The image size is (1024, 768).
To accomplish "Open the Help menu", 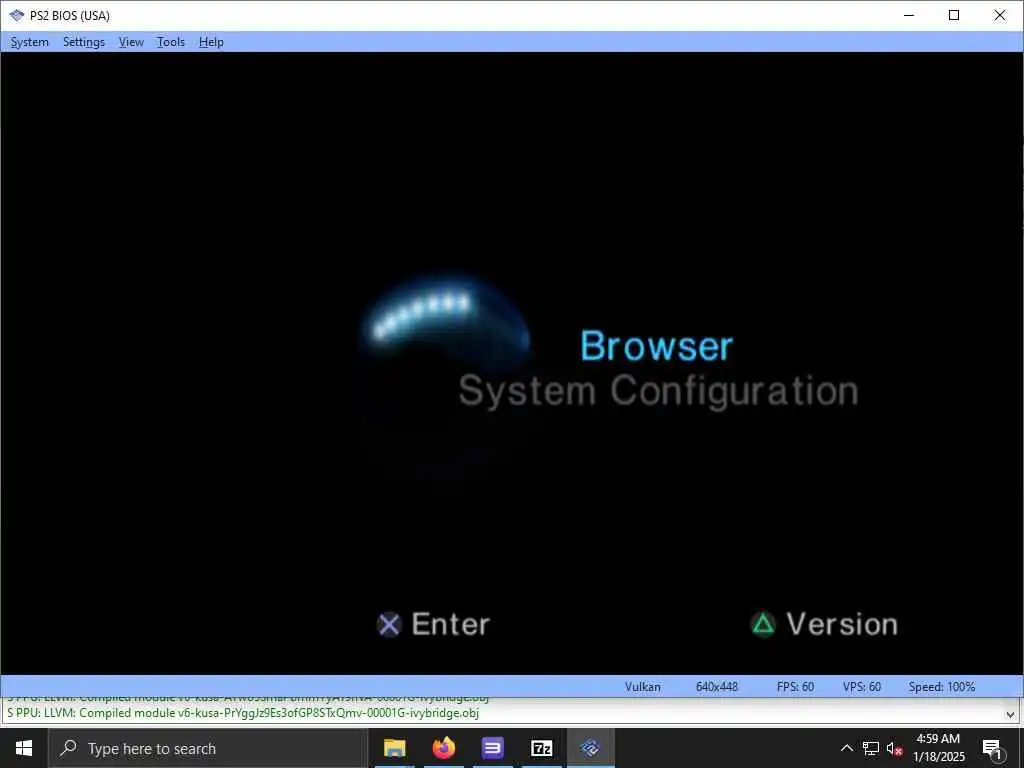I will coord(211,42).
